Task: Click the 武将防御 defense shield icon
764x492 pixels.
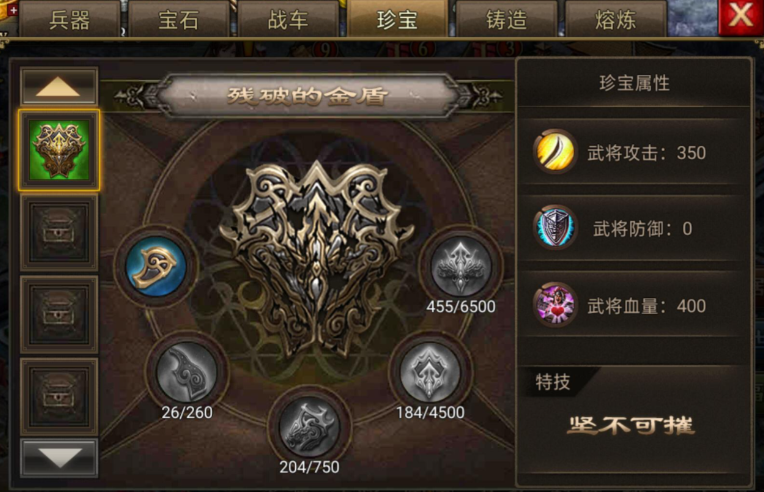Action: pyautogui.click(x=554, y=228)
